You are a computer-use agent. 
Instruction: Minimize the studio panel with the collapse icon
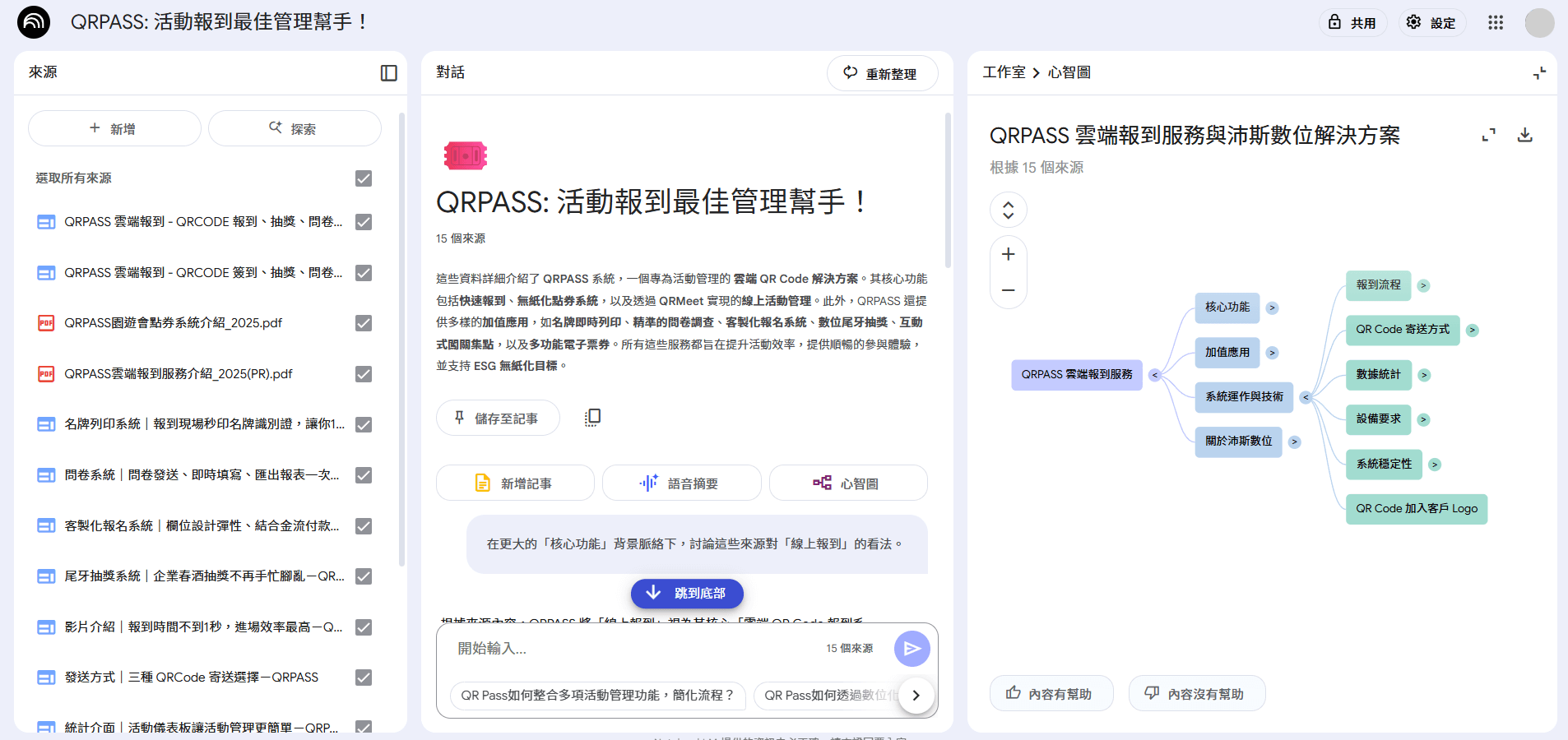point(1539,73)
